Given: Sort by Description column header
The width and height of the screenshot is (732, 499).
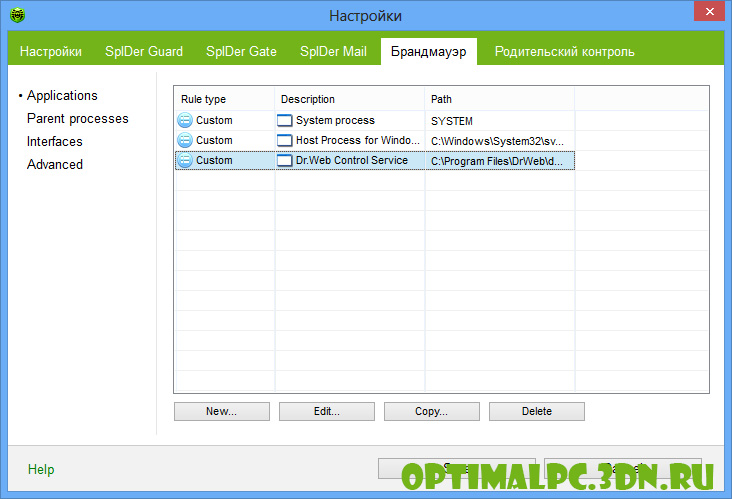Looking at the screenshot, I should [x=350, y=99].
